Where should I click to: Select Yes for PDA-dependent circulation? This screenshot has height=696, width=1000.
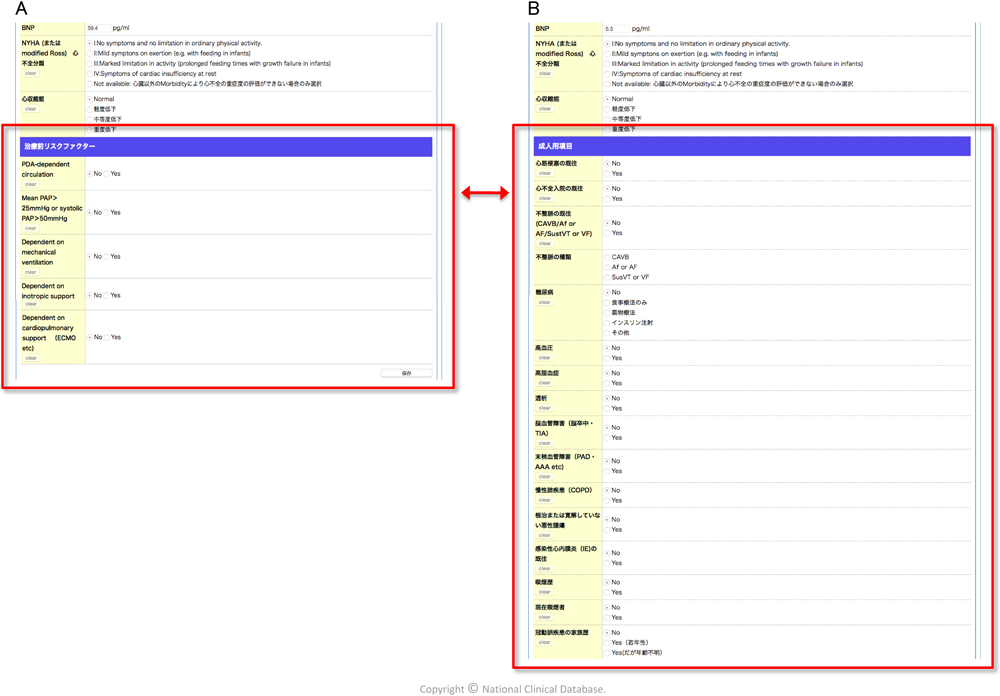pos(107,174)
